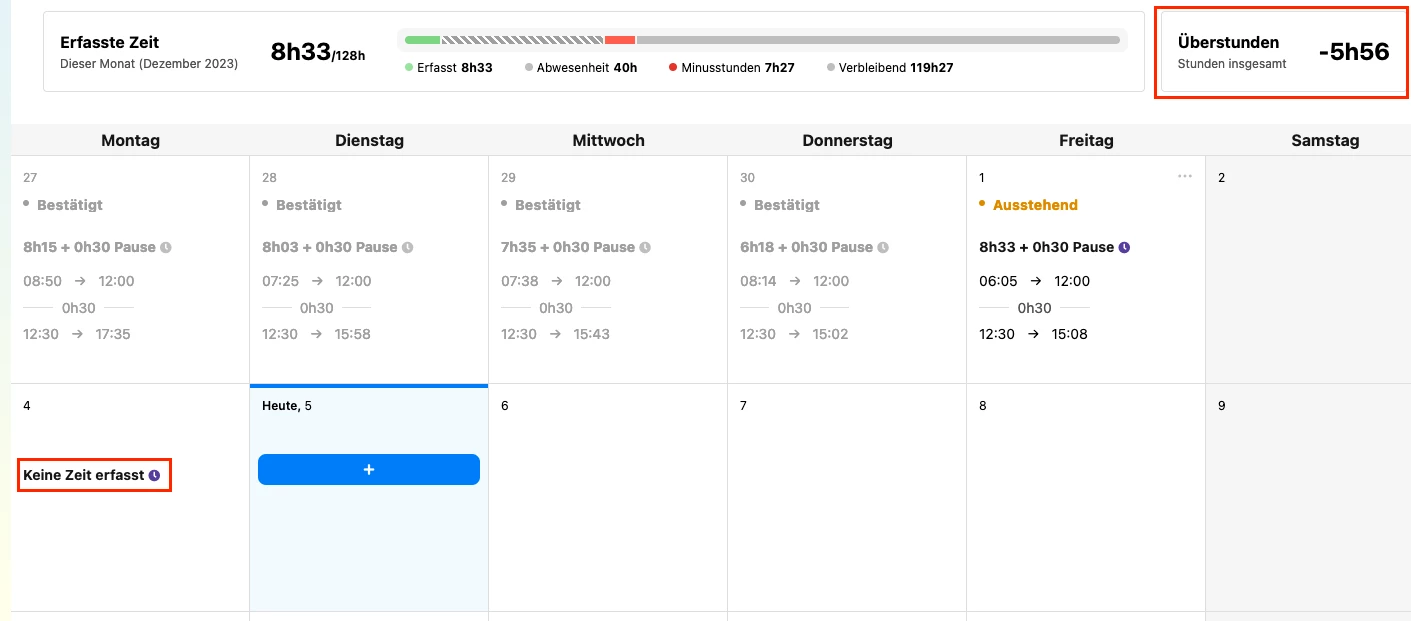The width and height of the screenshot is (1411, 621).
Task: Click the 15:08 end time on Freitag
Action: coord(1069,334)
